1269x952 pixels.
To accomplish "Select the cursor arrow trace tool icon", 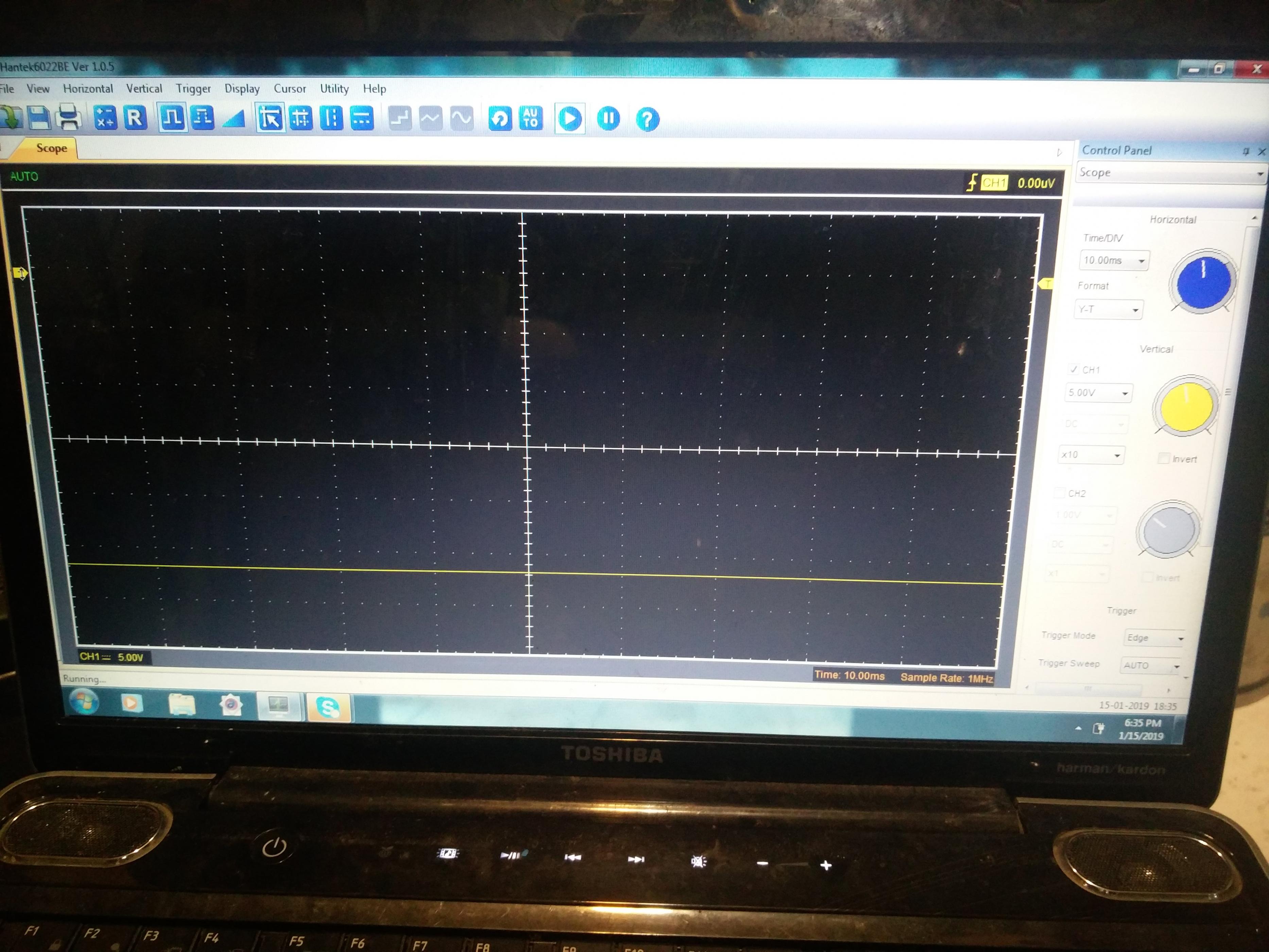I will [270, 118].
